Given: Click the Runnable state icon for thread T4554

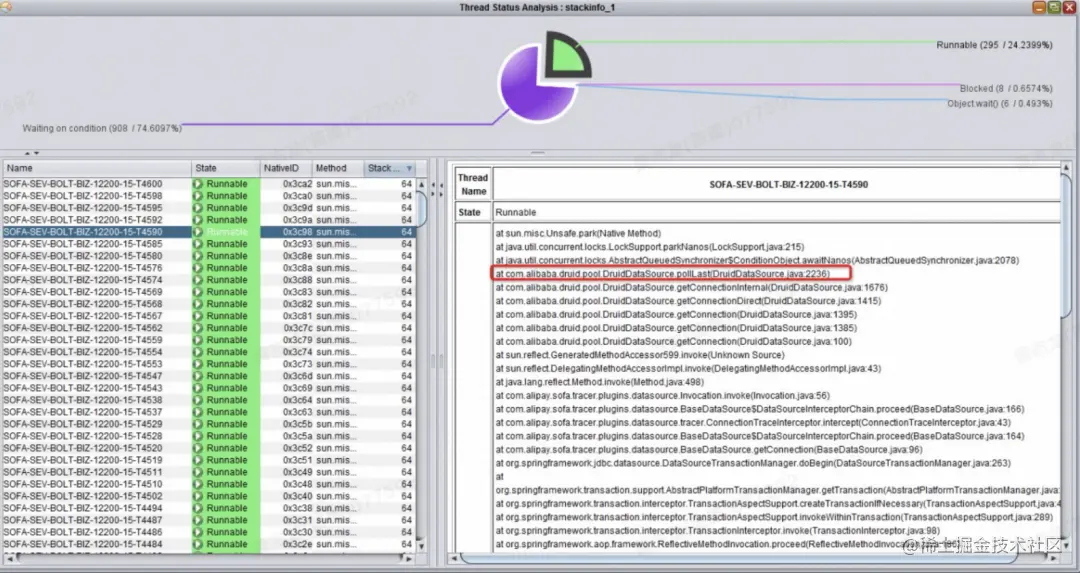Looking at the screenshot, I should 198,352.
